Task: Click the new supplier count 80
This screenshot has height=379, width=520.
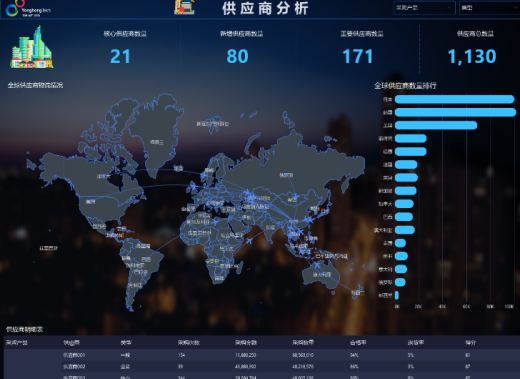Action: click(x=237, y=56)
